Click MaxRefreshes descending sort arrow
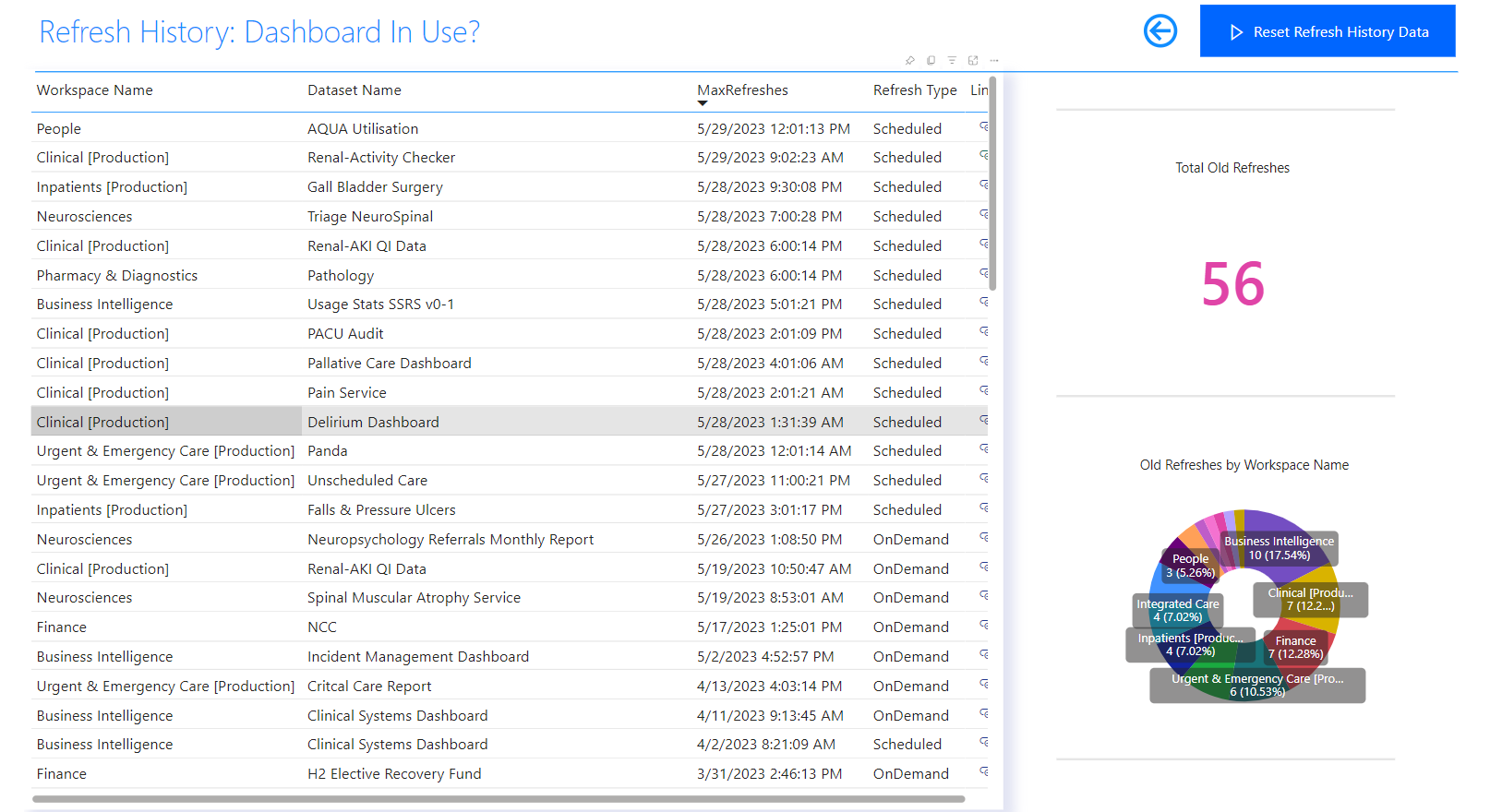 [703, 103]
